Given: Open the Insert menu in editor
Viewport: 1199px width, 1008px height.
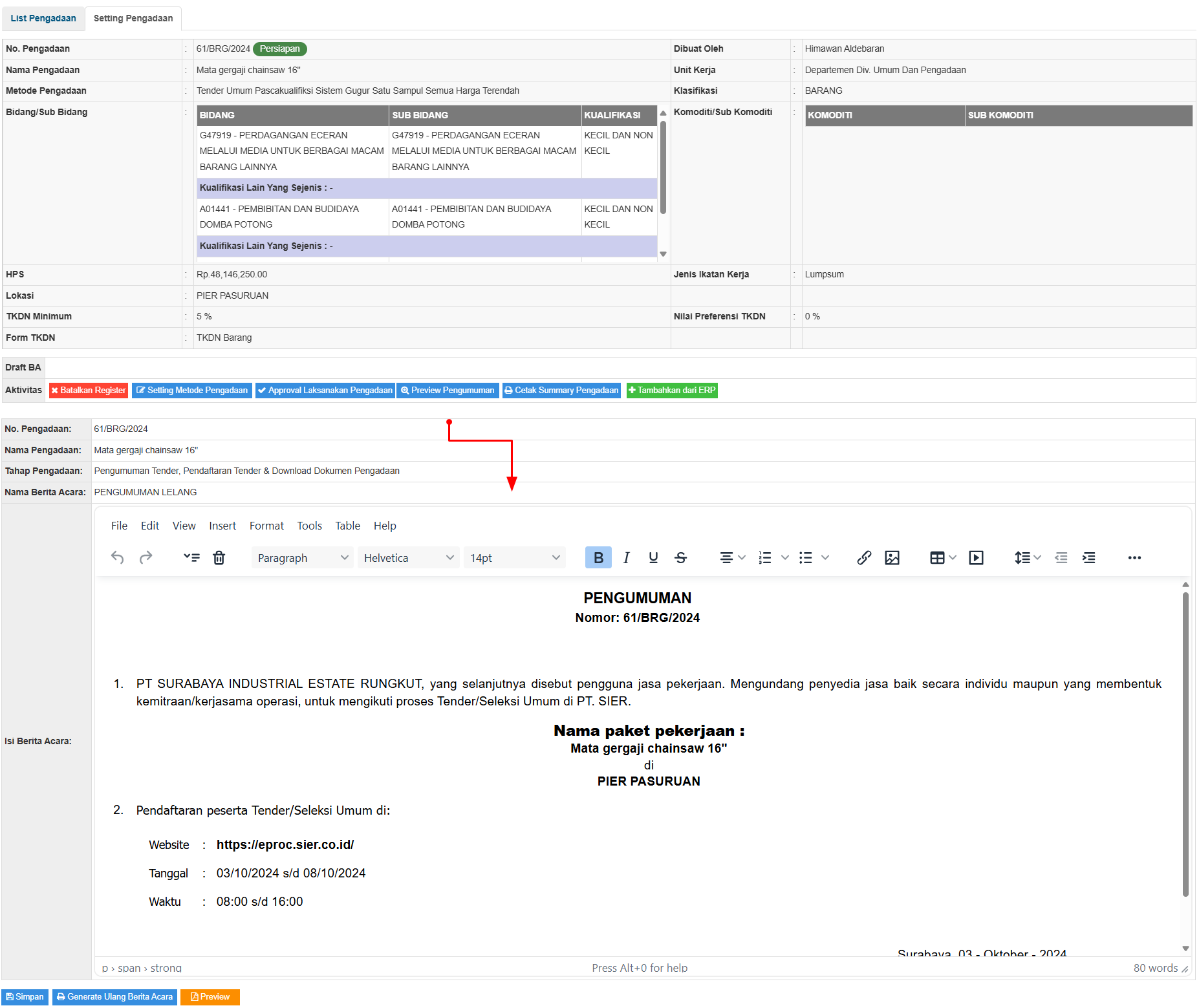Looking at the screenshot, I should [222, 526].
